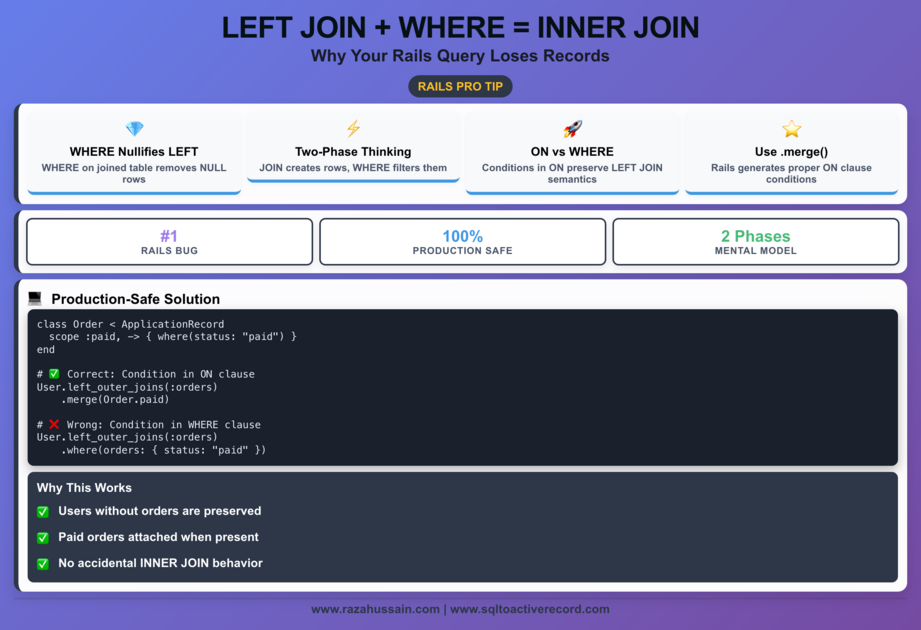This screenshot has width=921, height=630.
Task: Click 'Rails generates proper ON clause conditions'
Action: [791, 173]
